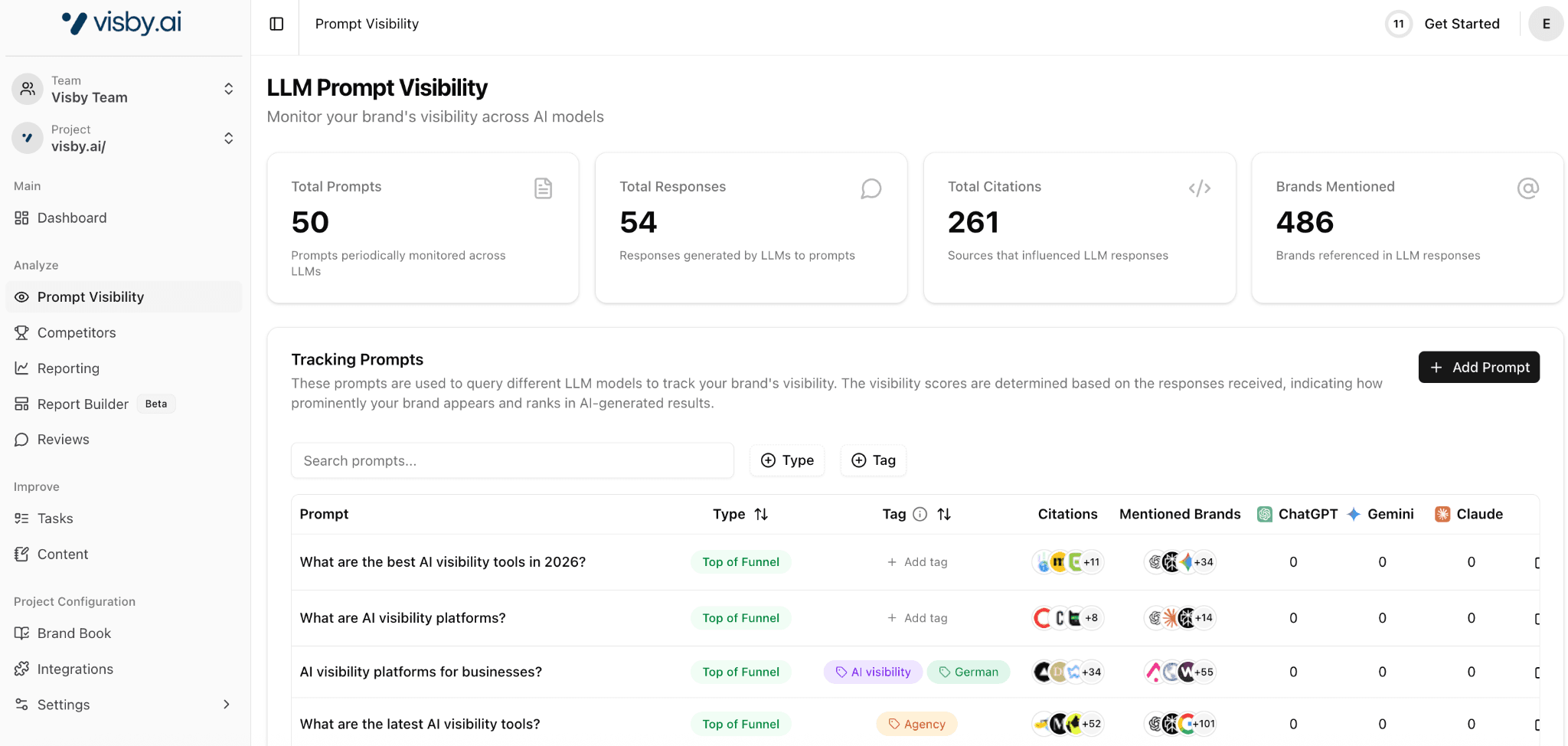The image size is (1568, 746).
Task: Open mentioned brands +55 icon cluster
Action: [x=1180, y=672]
